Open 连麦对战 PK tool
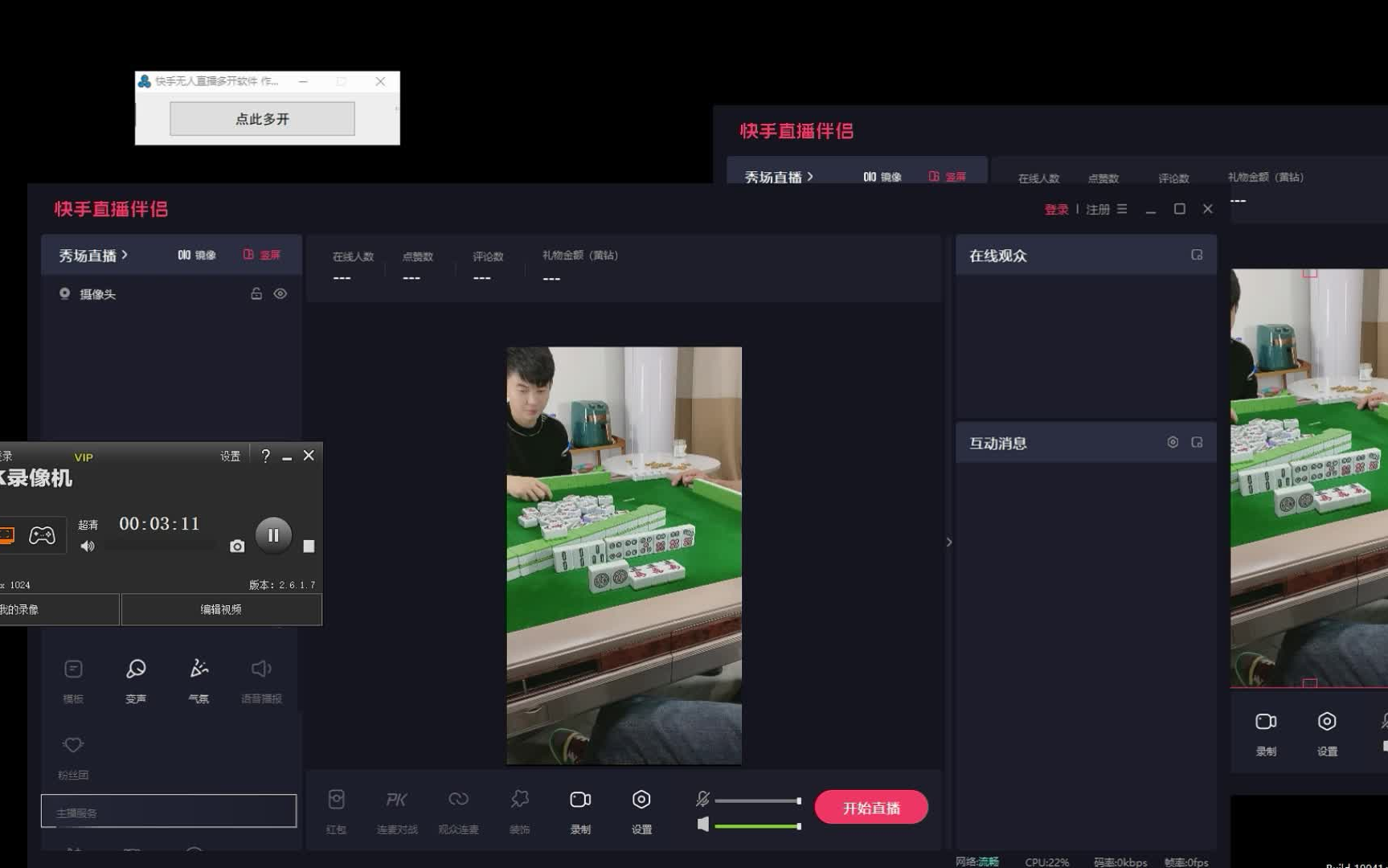 click(397, 811)
